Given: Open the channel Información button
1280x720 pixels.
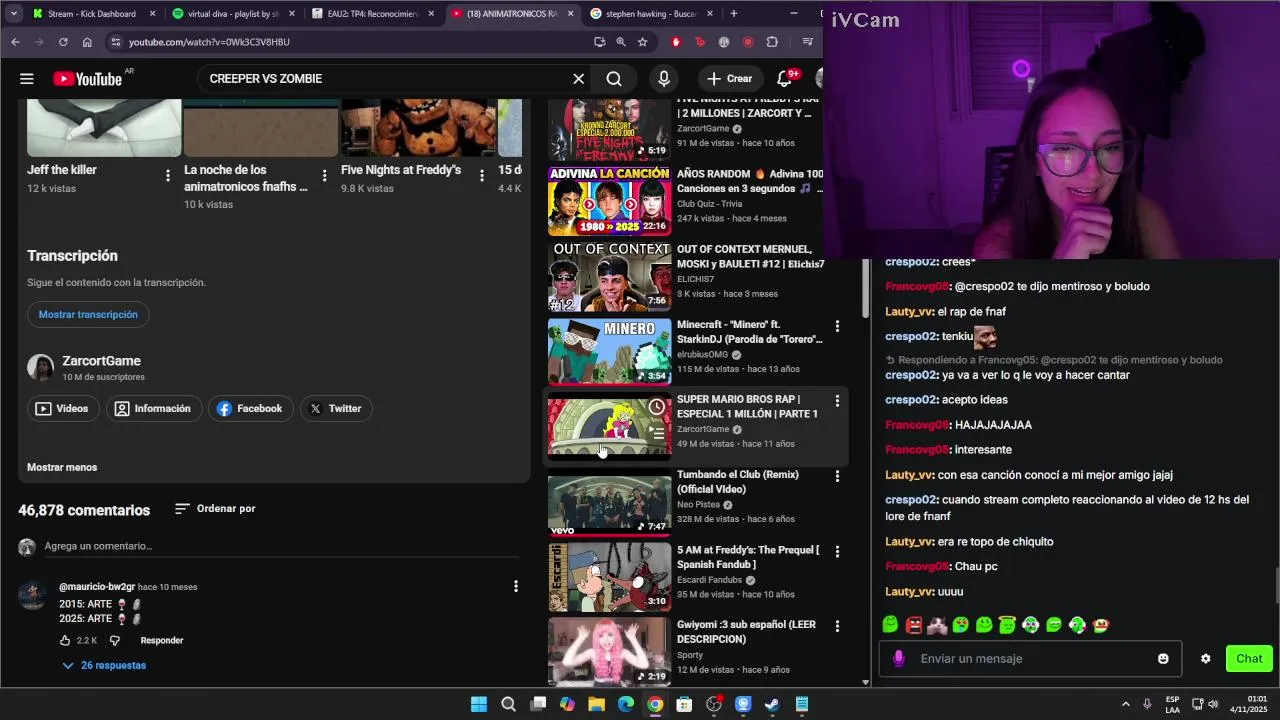Looking at the screenshot, I should tap(154, 408).
